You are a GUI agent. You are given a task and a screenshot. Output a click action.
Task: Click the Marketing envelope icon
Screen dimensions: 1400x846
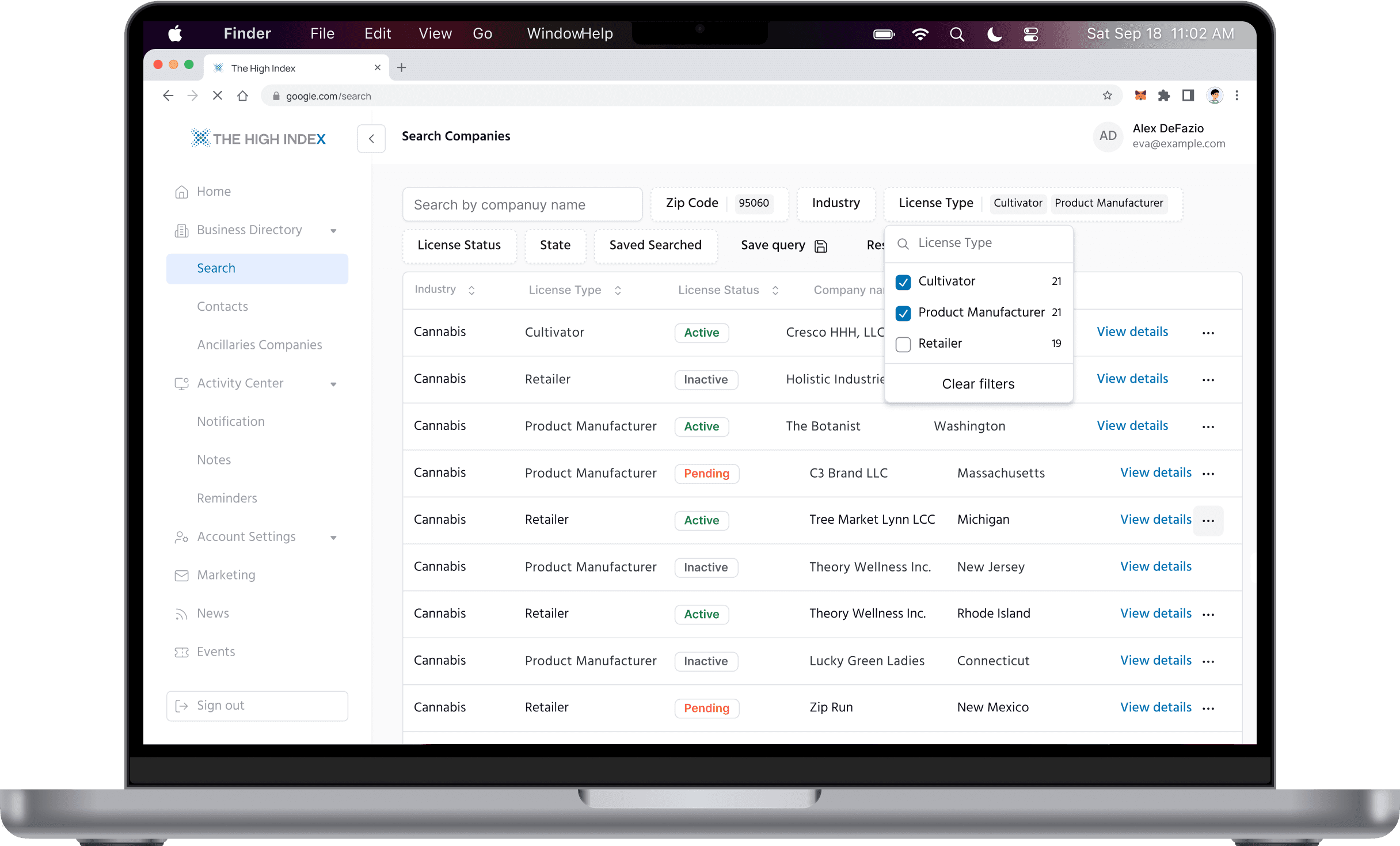tap(181, 576)
